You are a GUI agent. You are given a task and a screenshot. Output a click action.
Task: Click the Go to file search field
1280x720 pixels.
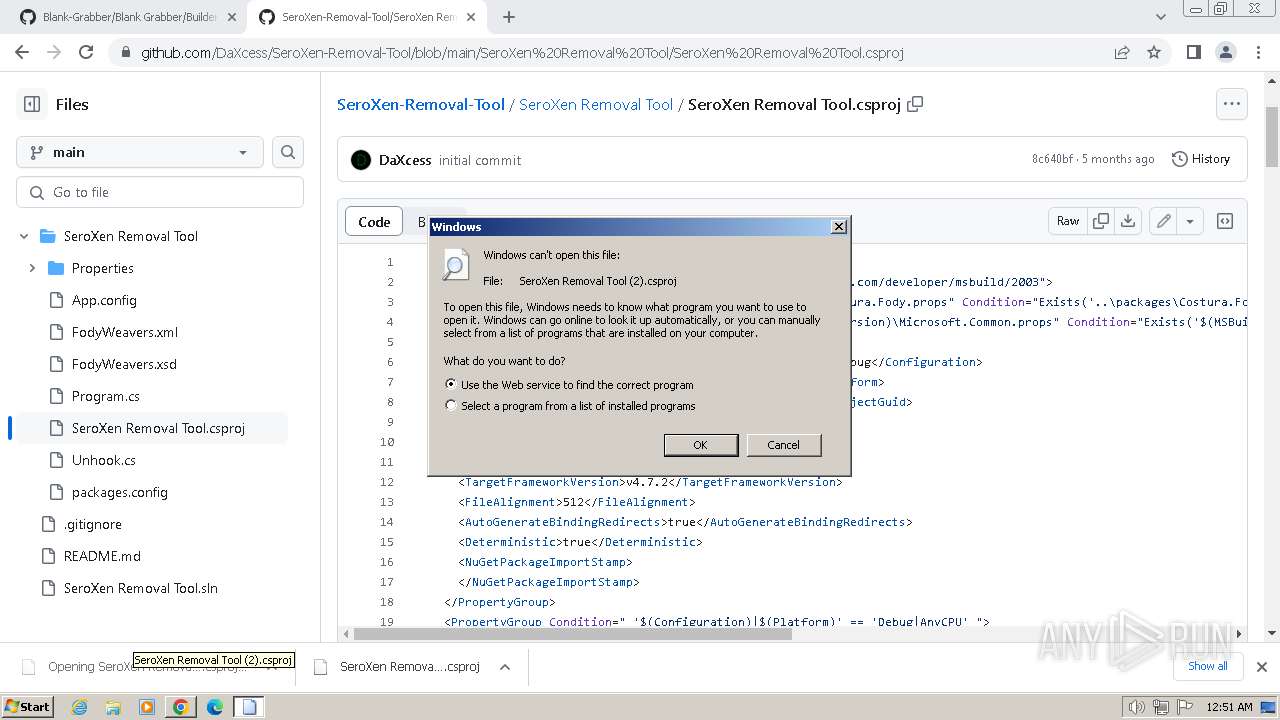(160, 192)
